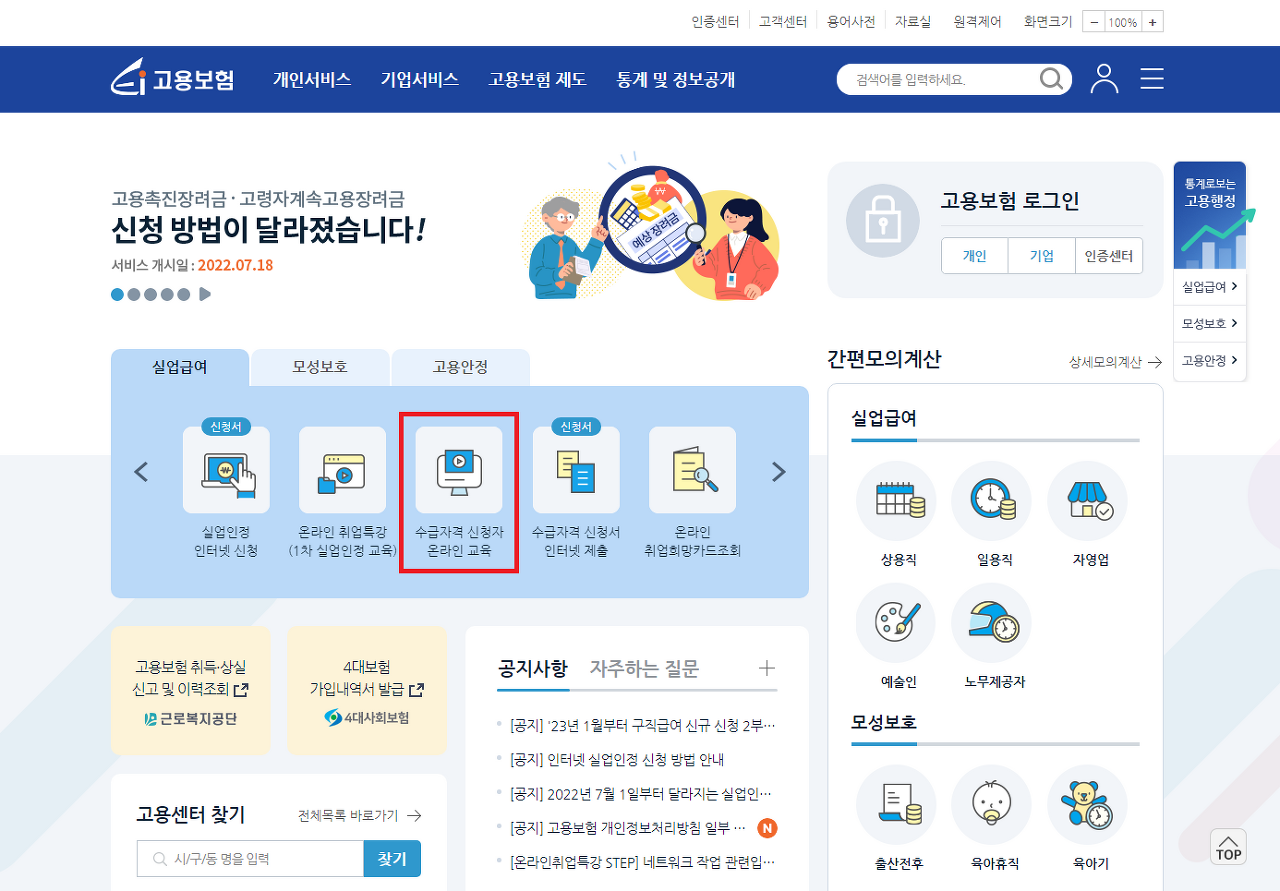Select fourth banner slide dot
The width and height of the screenshot is (1280, 891).
click(166, 294)
